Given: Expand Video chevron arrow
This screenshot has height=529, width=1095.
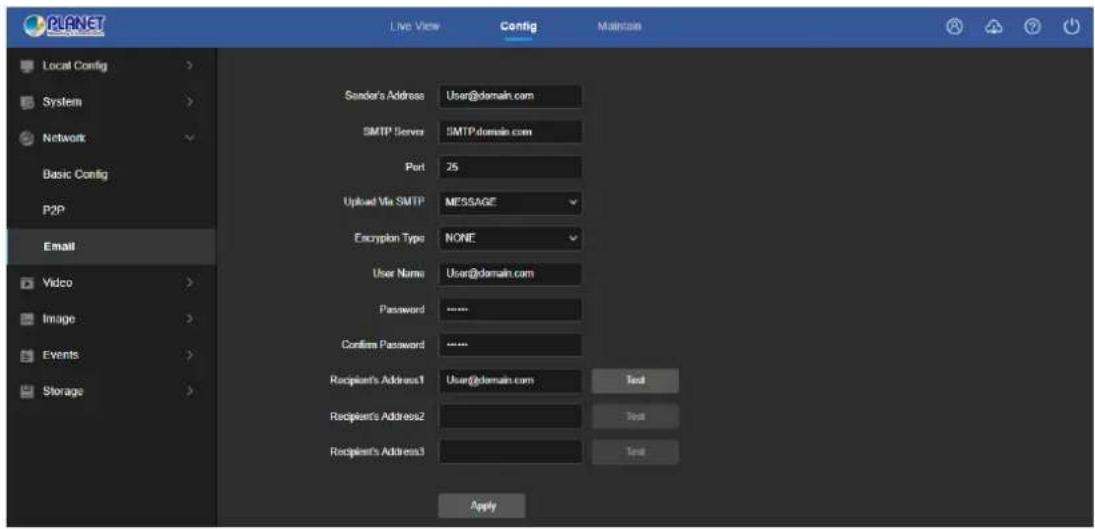Looking at the screenshot, I should pyautogui.click(x=189, y=283).
